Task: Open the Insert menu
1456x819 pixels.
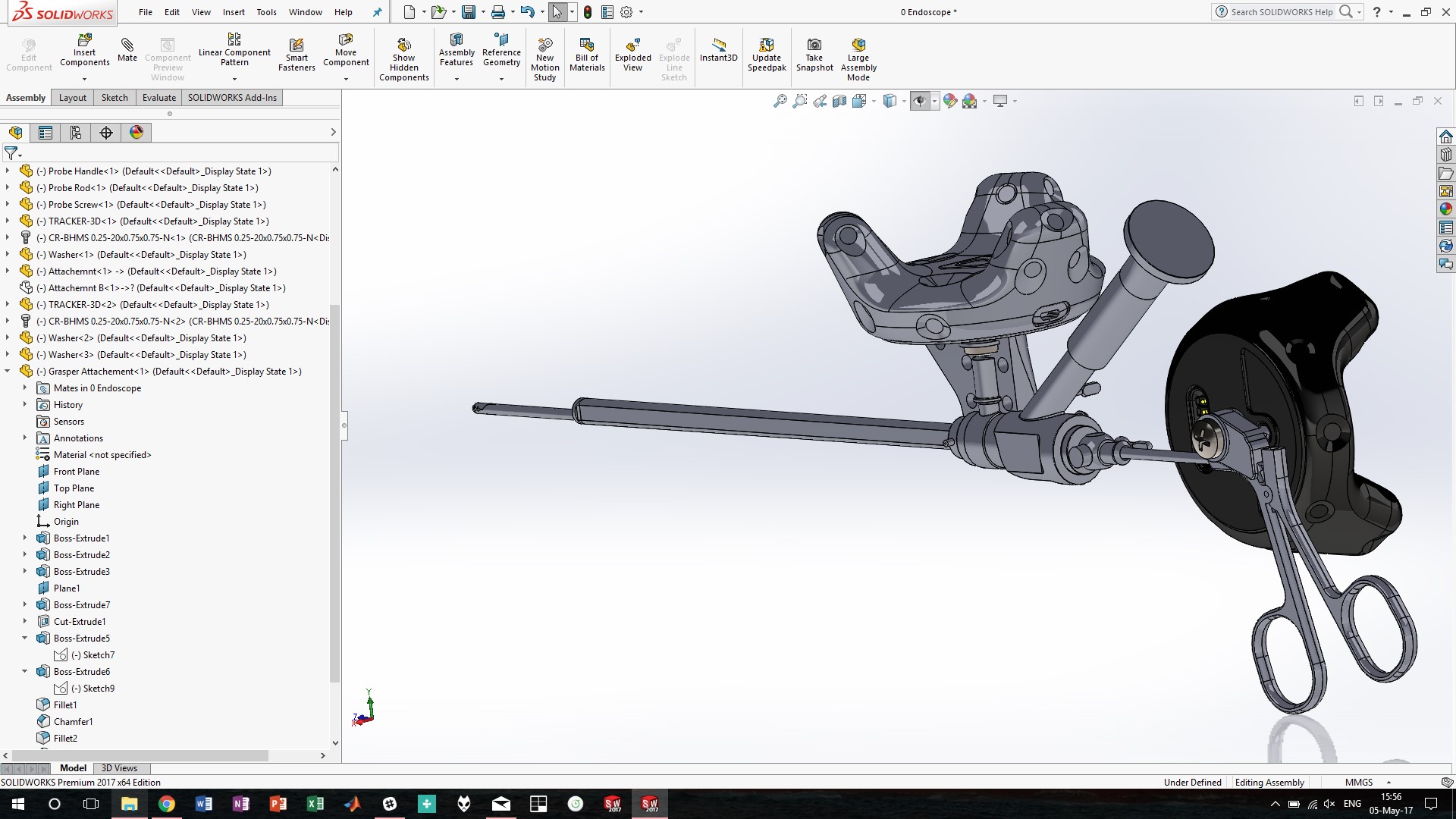Action: point(234,12)
